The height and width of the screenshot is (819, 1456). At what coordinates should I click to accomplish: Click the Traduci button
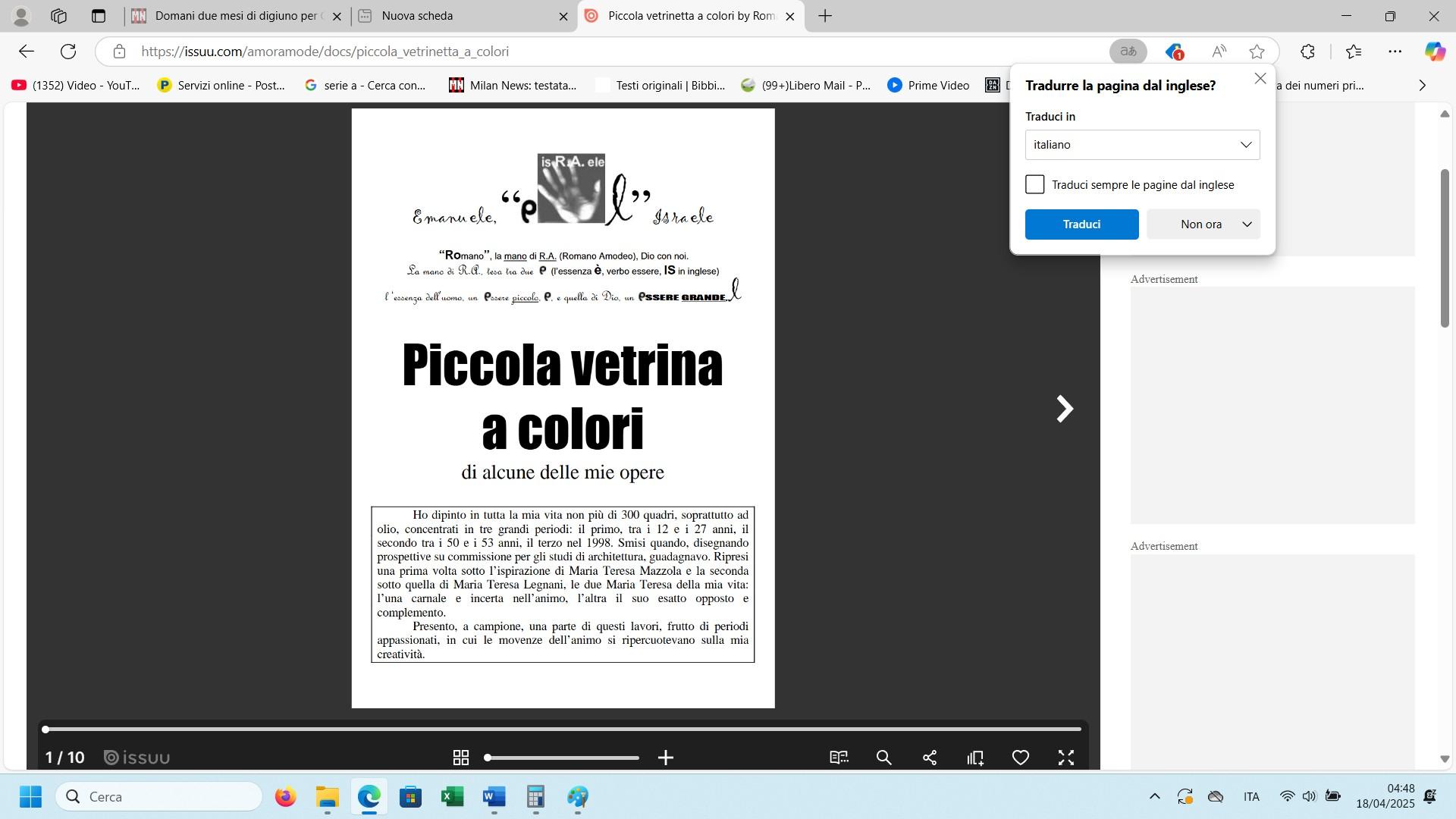coord(1081,224)
